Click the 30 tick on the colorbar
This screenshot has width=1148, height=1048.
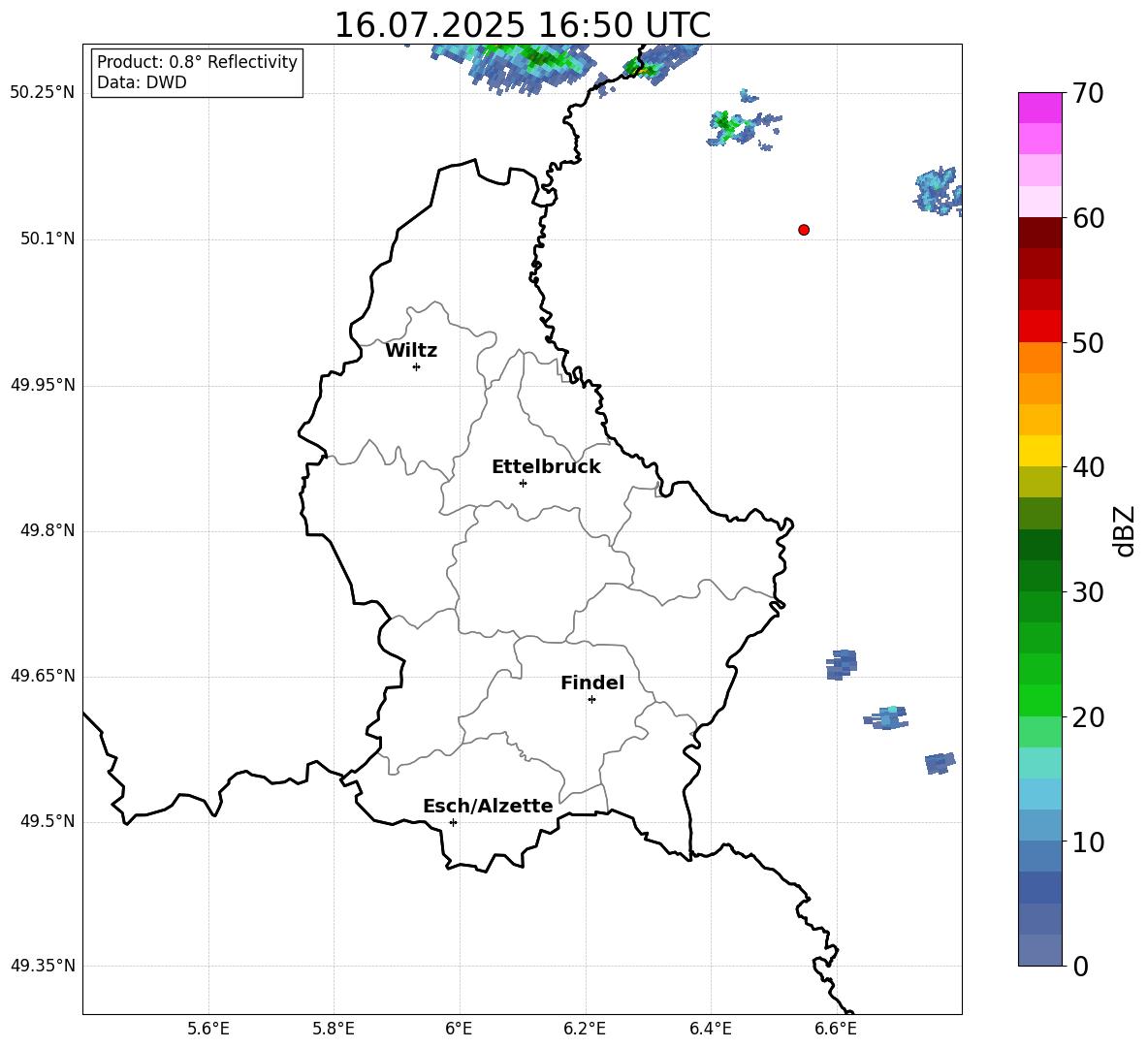(1088, 592)
